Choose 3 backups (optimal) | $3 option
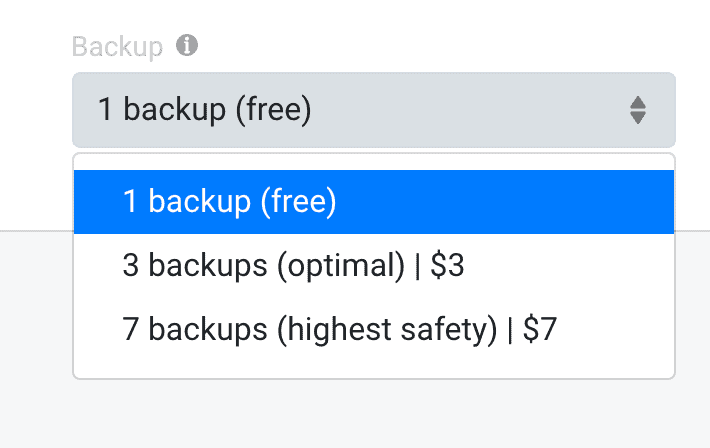The height and width of the screenshot is (448, 710). (374, 265)
